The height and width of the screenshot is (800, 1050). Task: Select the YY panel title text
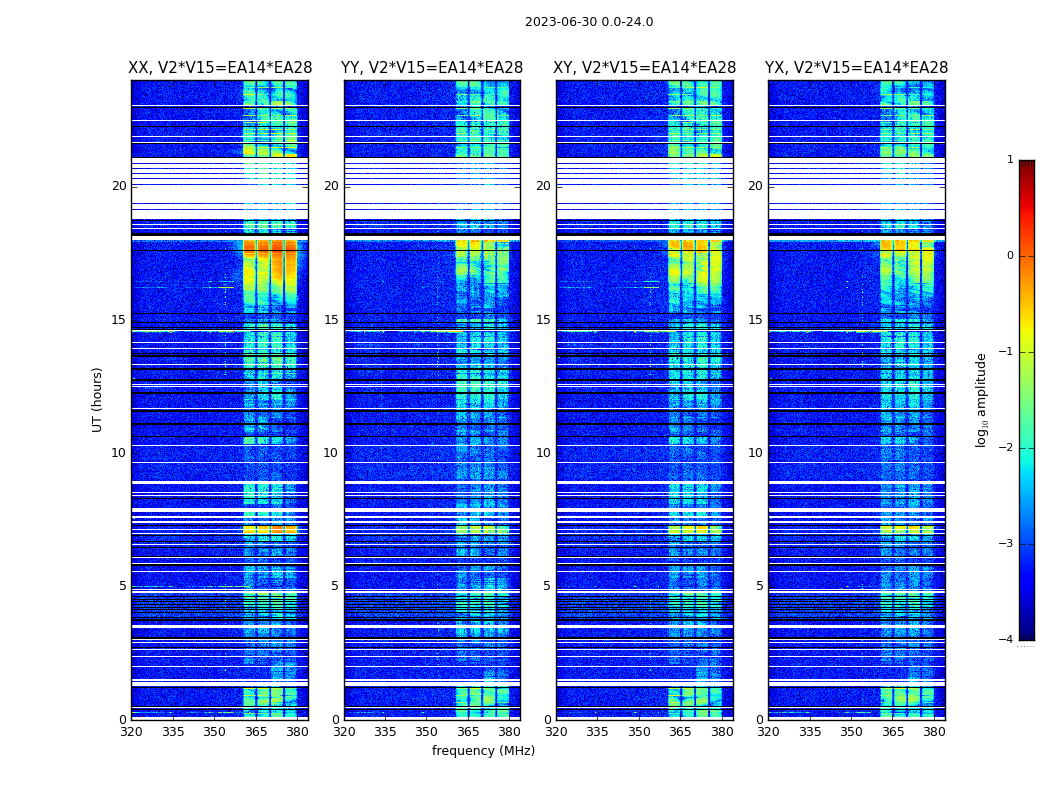coord(432,68)
